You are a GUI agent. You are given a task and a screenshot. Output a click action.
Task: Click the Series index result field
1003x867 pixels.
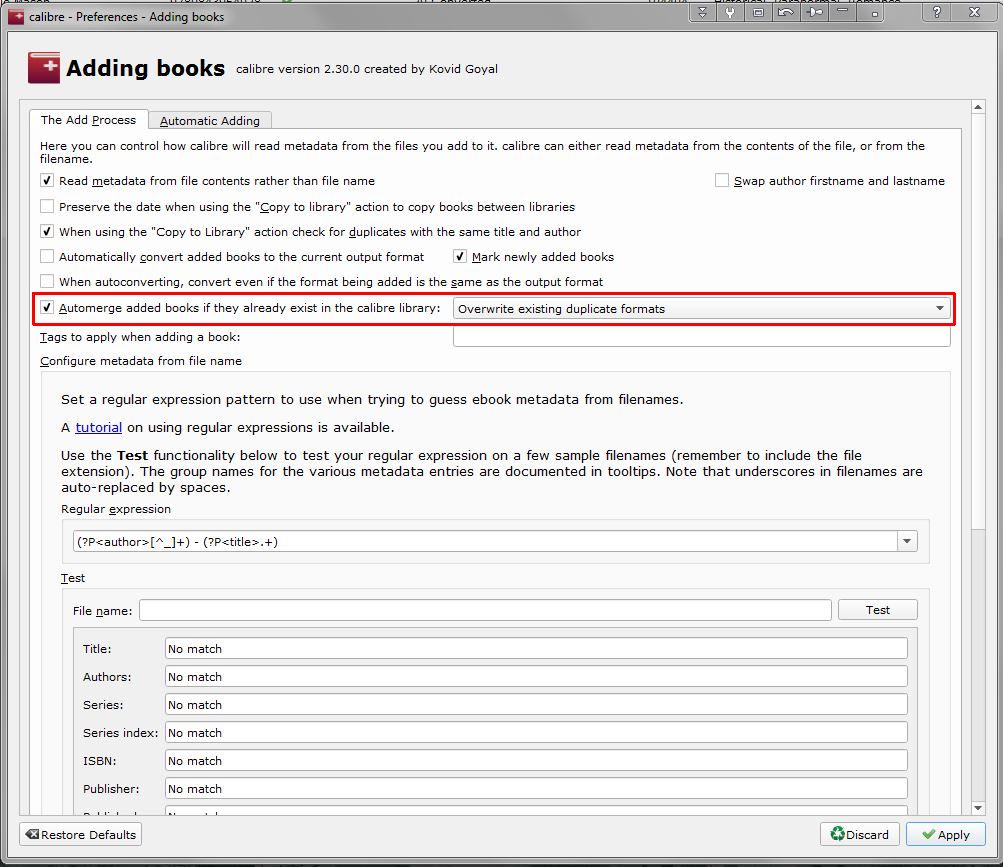click(x=536, y=733)
